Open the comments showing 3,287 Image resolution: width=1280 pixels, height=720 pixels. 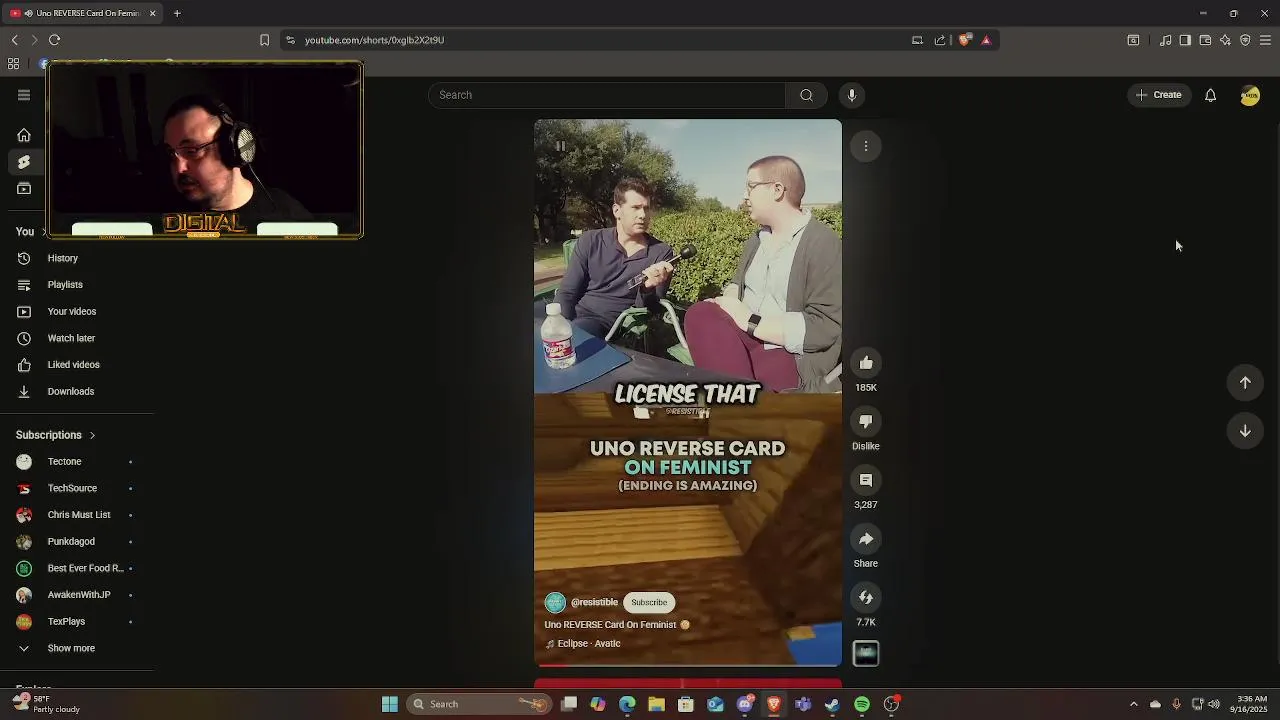pyautogui.click(x=866, y=480)
